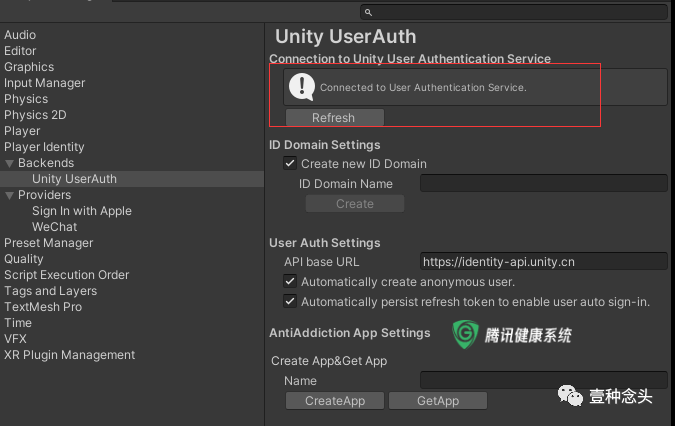Click the ID Domain Settings heading
Image resolution: width=675 pixels, height=426 pixels.
click(x=325, y=145)
